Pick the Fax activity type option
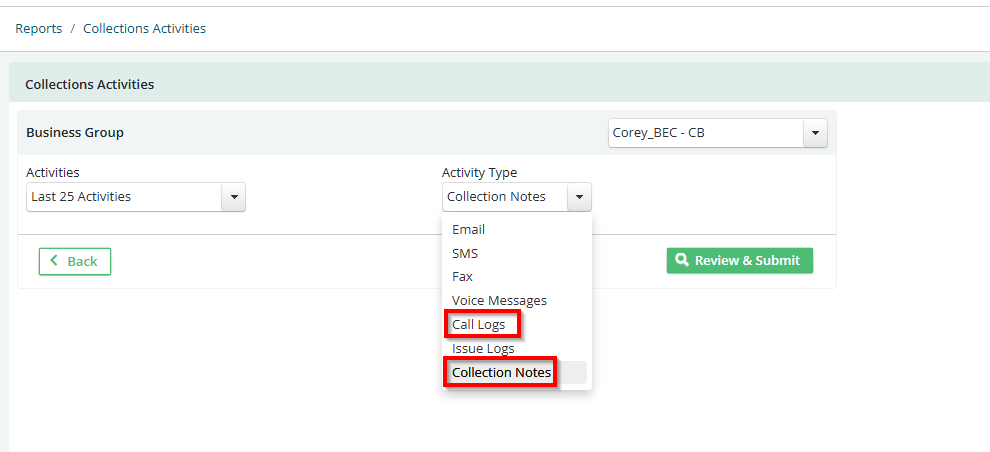990x452 pixels. point(462,277)
